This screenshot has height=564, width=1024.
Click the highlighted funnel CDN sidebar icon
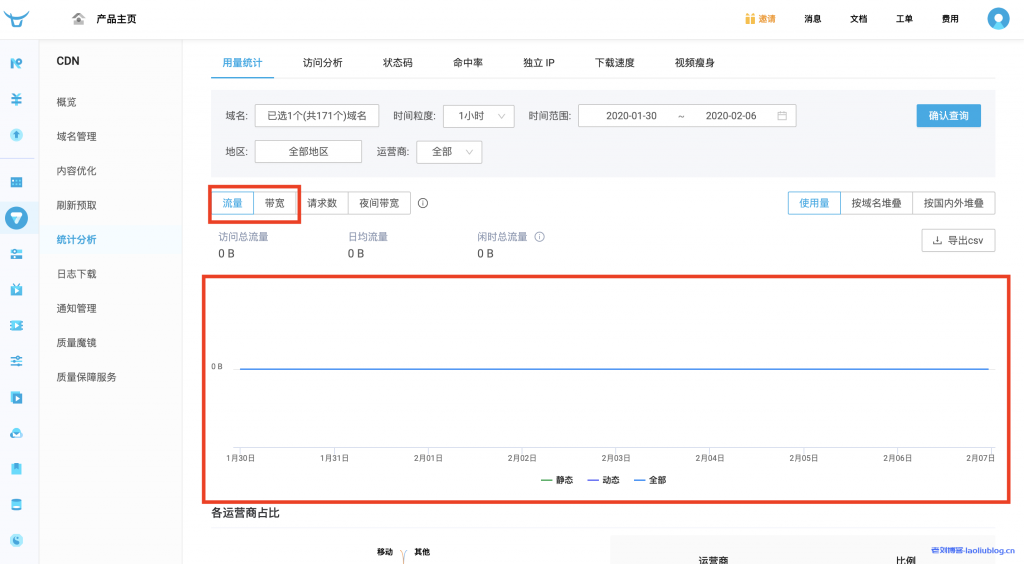pos(17,217)
